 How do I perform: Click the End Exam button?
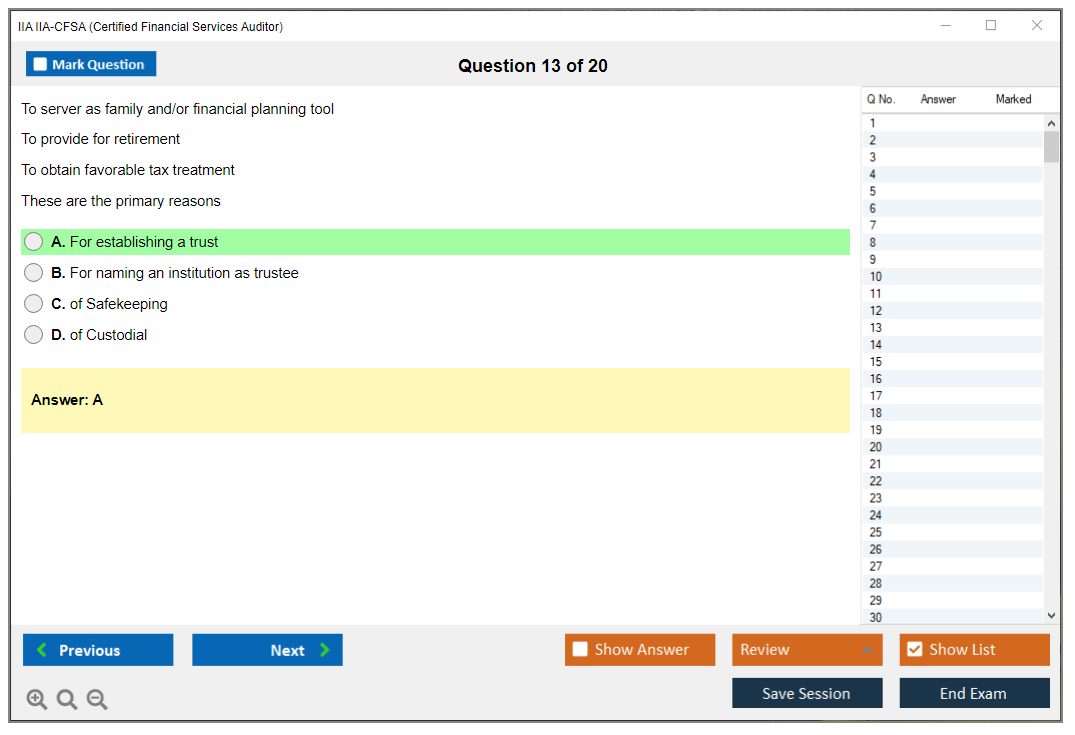[x=974, y=693]
